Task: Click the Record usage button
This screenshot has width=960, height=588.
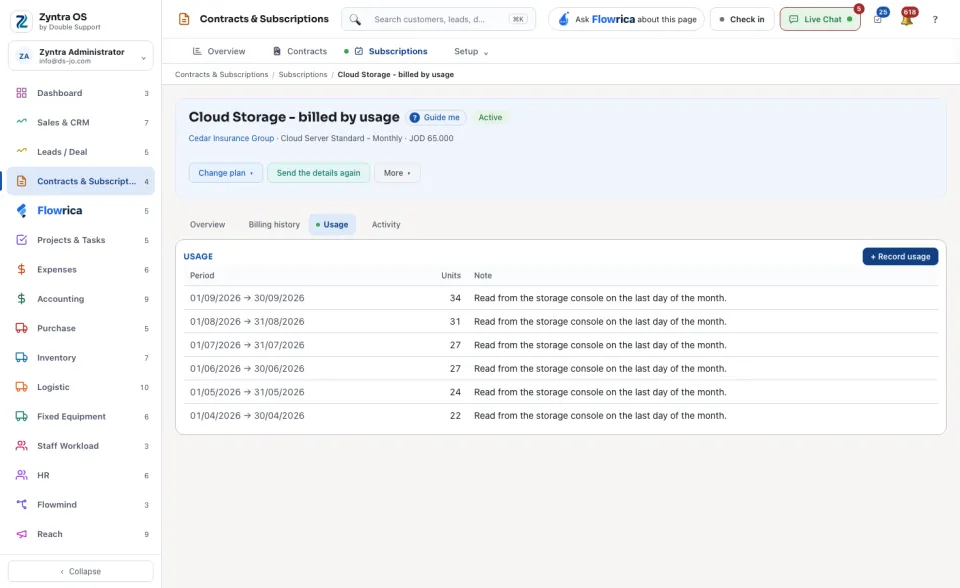Action: (x=900, y=257)
